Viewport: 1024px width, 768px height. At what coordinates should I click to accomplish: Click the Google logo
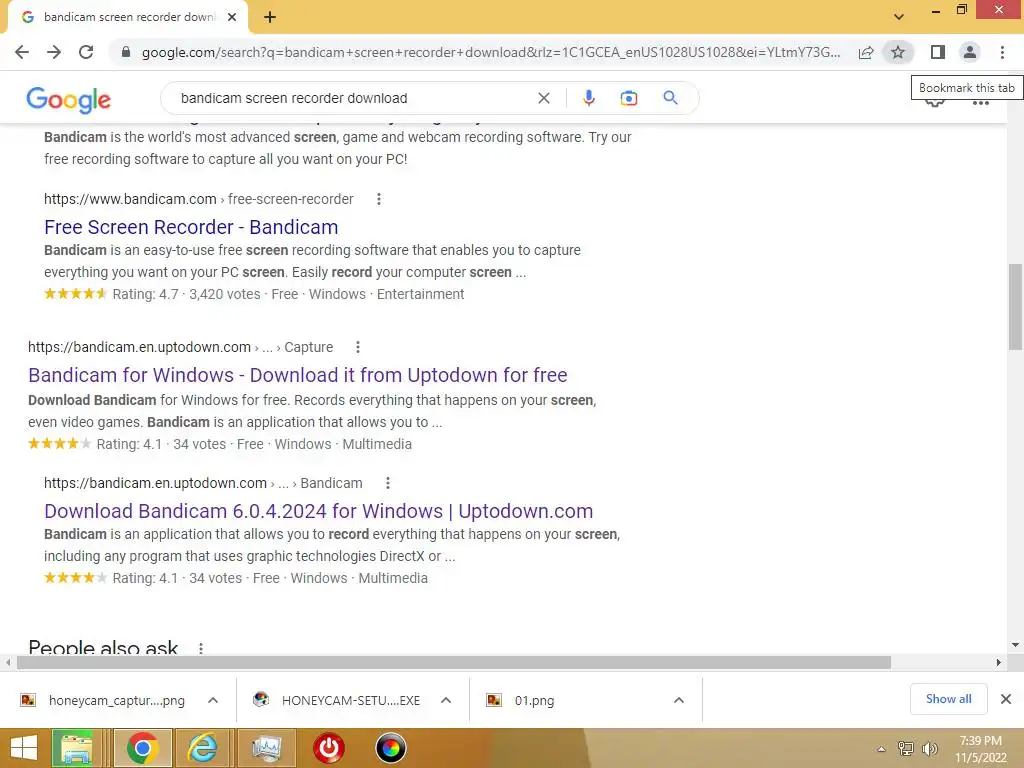point(69,99)
